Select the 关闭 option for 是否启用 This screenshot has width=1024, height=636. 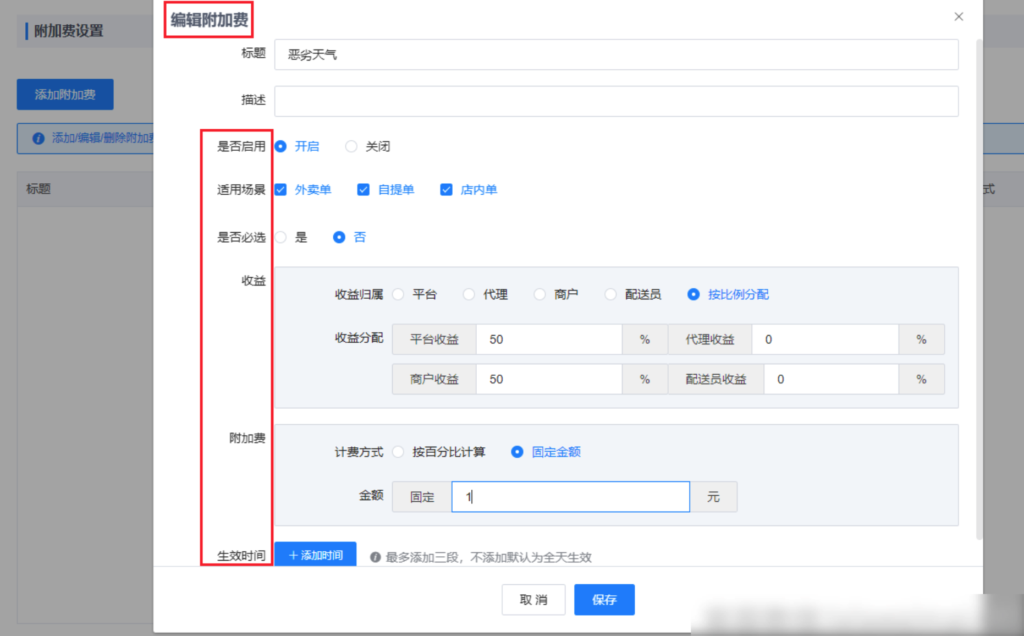click(351, 146)
